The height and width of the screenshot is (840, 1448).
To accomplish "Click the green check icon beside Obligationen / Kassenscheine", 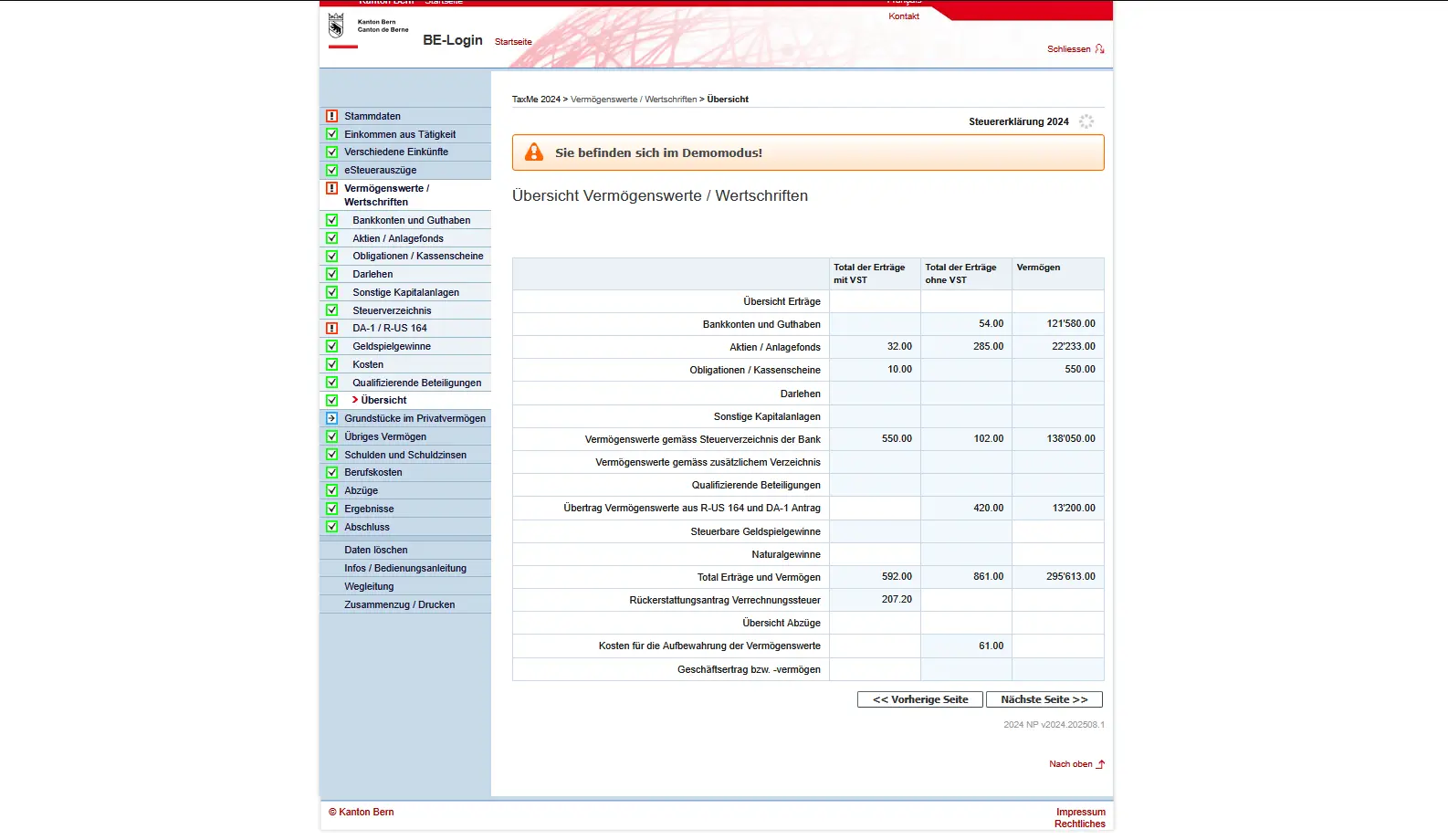I will pyautogui.click(x=332, y=256).
